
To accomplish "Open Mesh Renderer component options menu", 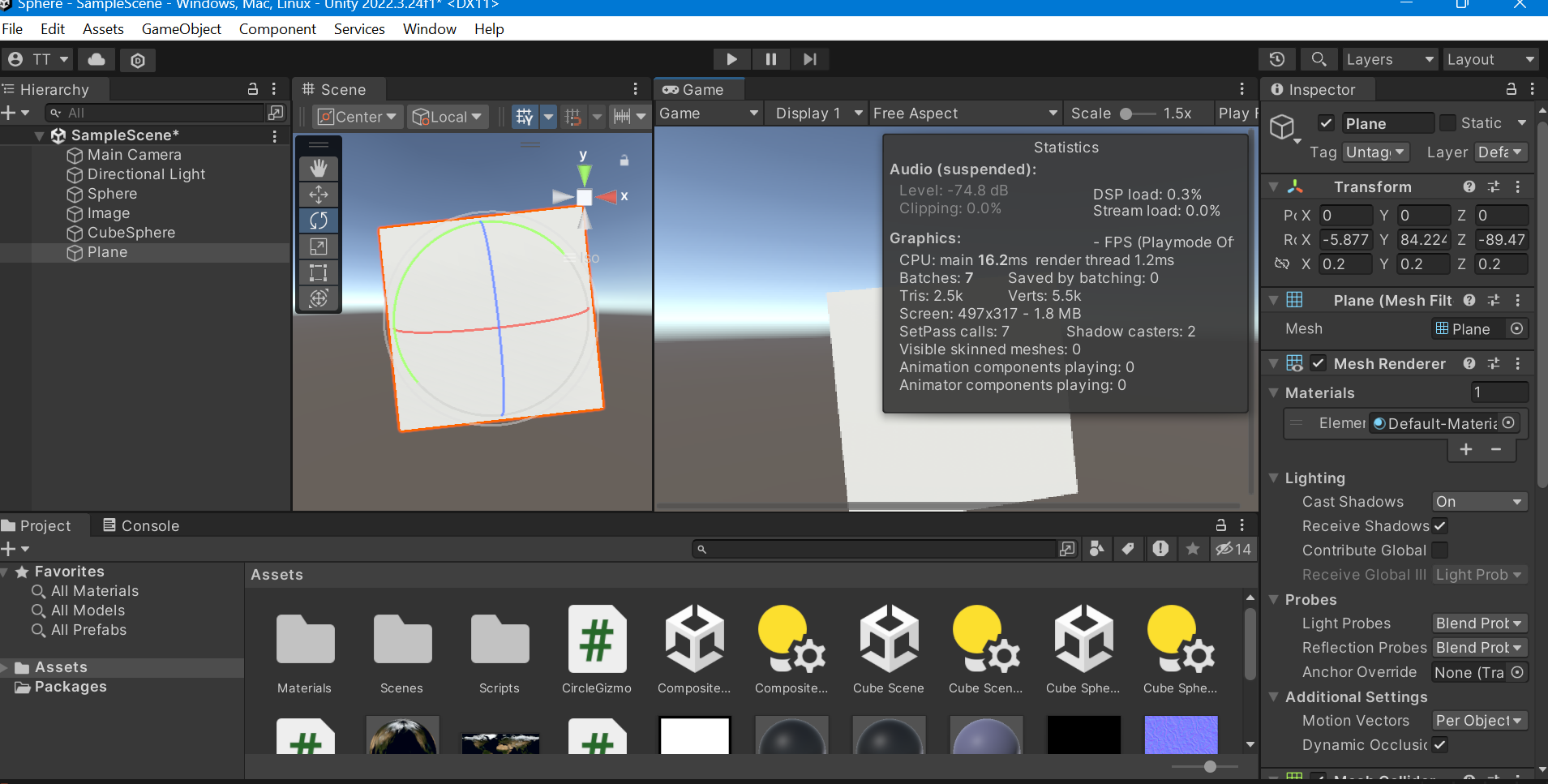I will click(x=1518, y=363).
